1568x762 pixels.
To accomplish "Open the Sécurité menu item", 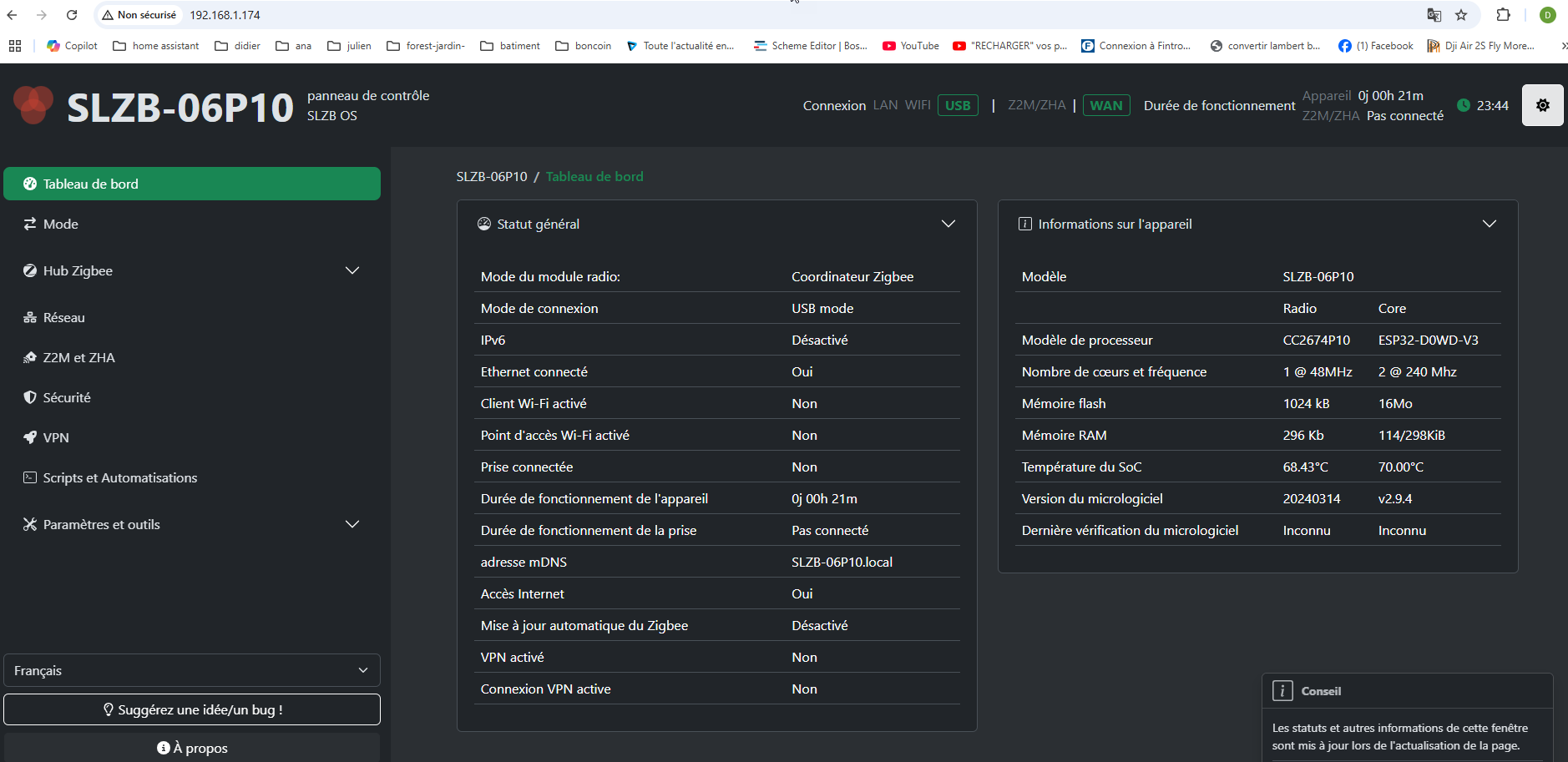I will 192,397.
